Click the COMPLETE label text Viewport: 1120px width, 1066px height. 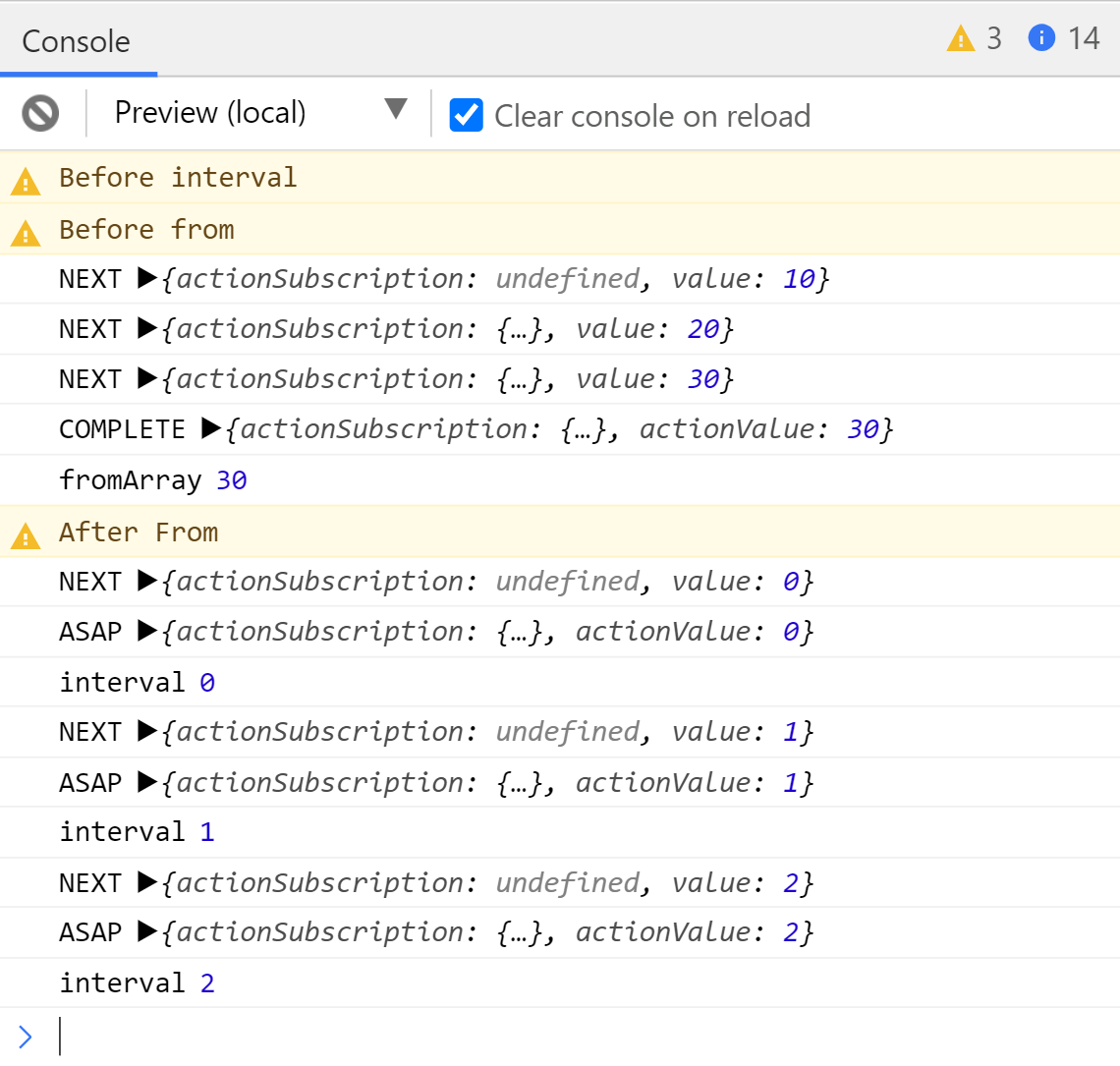click(x=122, y=429)
